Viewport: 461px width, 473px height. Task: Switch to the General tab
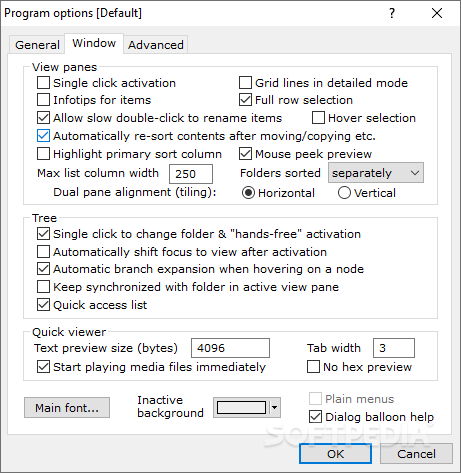(37, 45)
